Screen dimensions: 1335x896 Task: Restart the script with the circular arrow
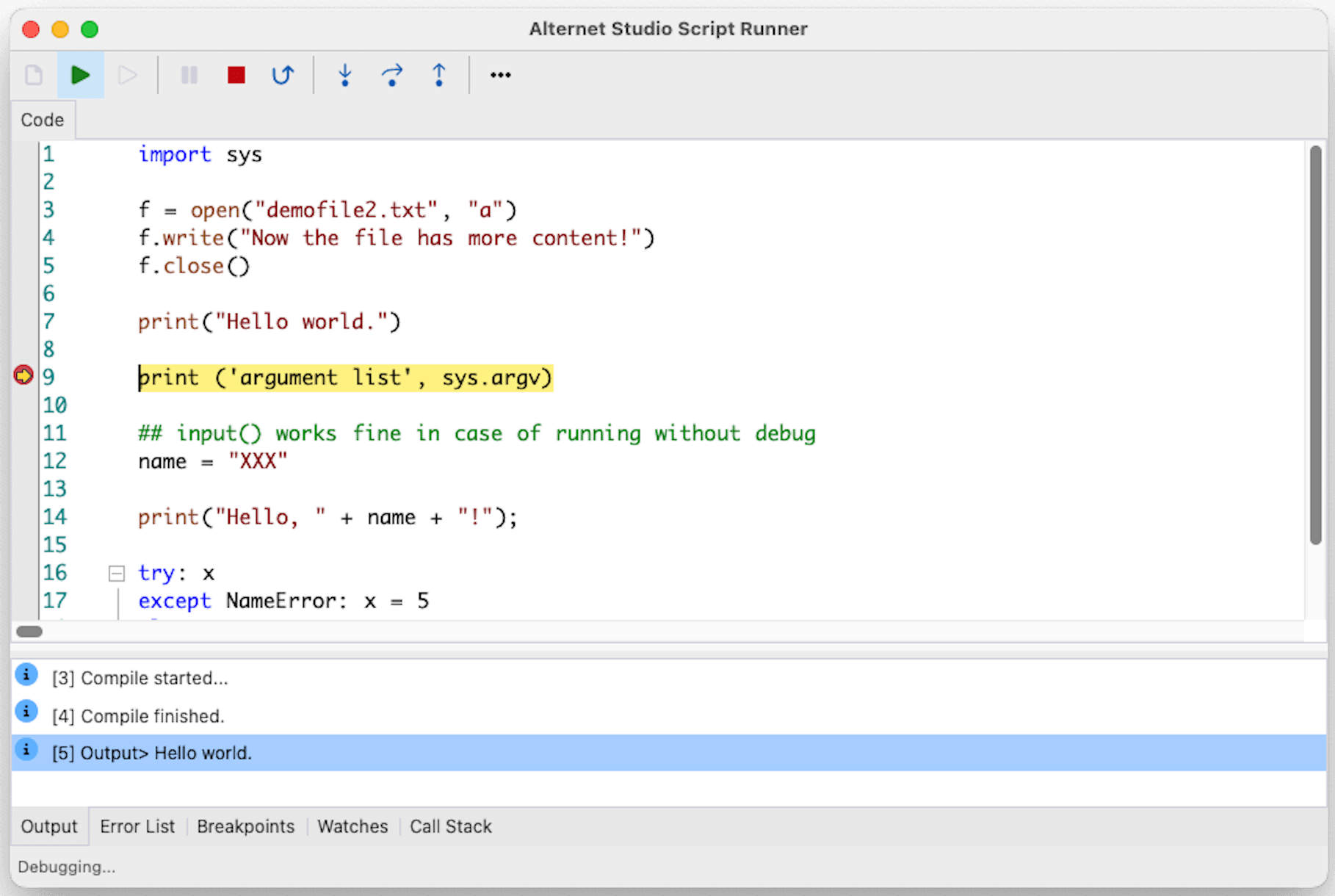[283, 75]
